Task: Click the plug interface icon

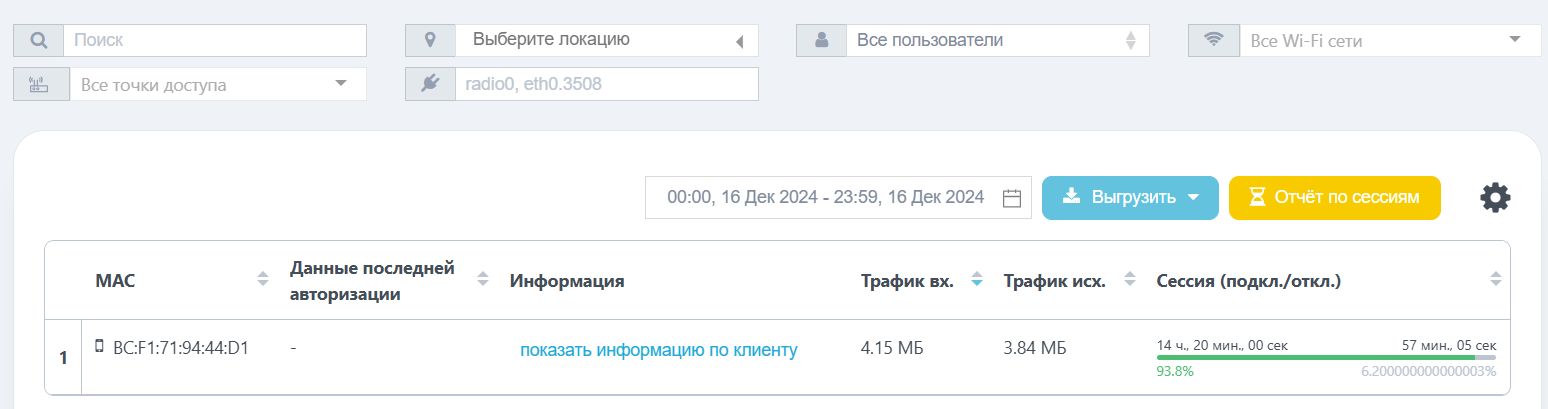Action: (430, 84)
